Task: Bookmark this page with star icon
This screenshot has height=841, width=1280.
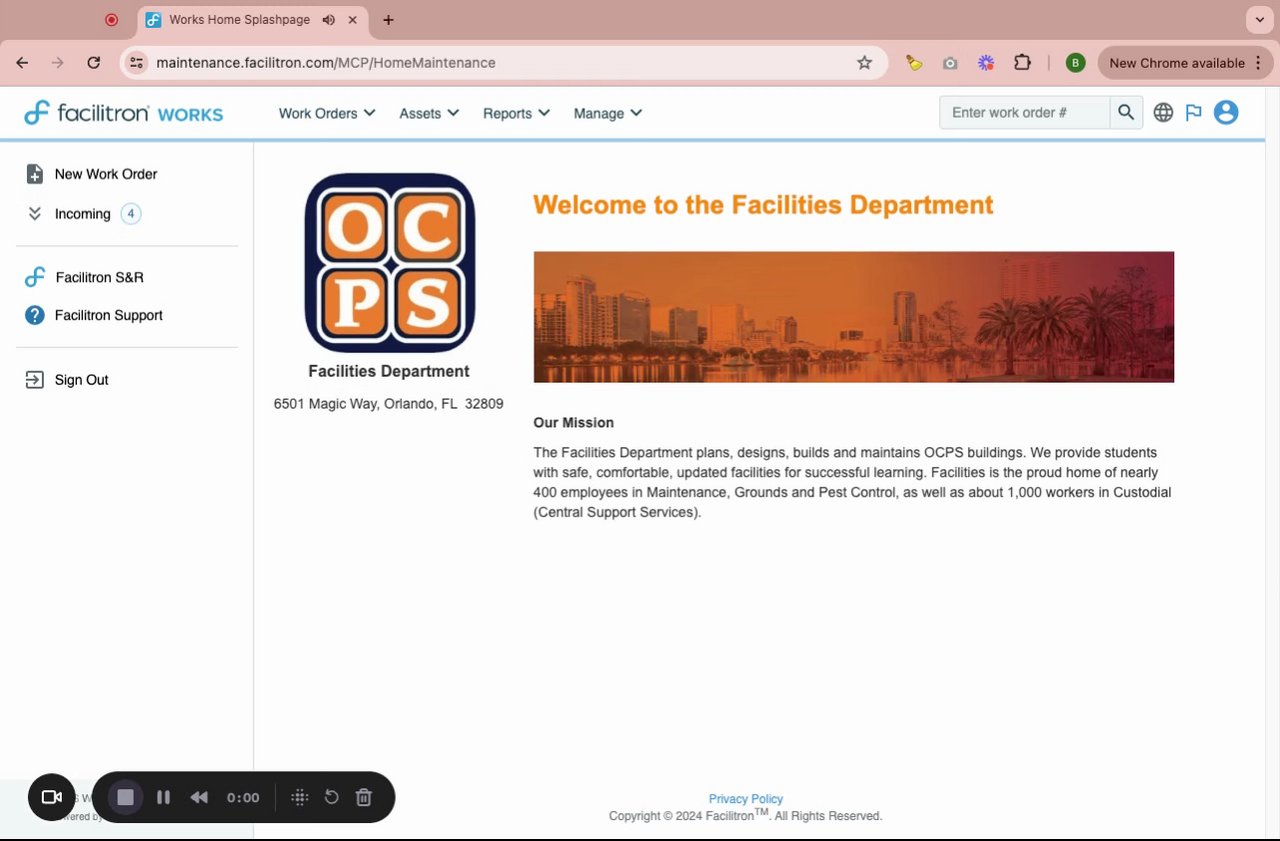Action: (x=865, y=63)
